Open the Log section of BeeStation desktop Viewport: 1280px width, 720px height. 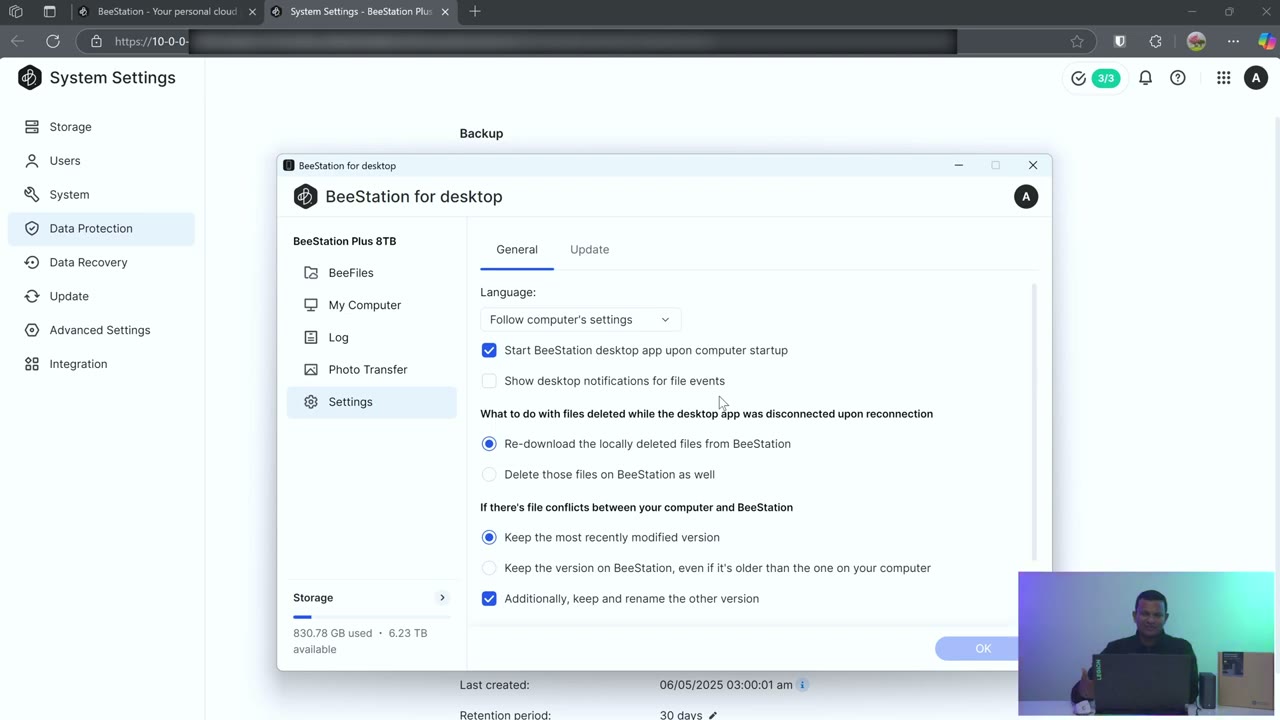point(338,337)
